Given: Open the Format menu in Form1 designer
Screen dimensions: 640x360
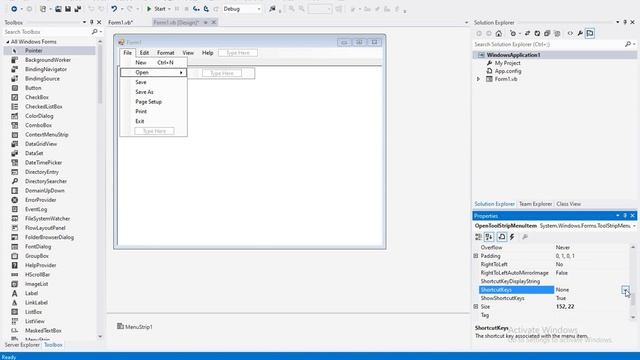Looking at the screenshot, I should pos(165,53).
